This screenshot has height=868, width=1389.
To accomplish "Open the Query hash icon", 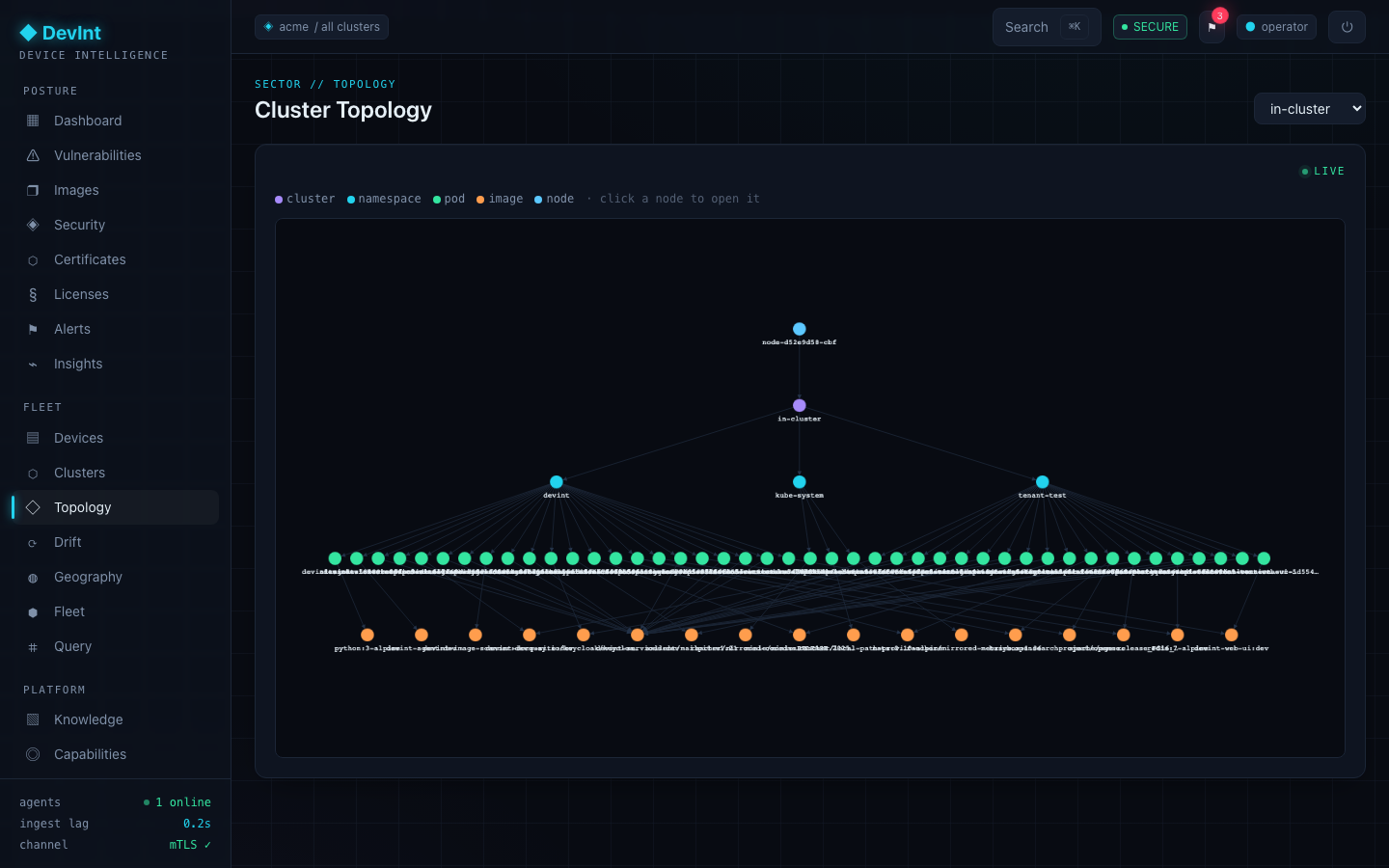I will pos(33,646).
